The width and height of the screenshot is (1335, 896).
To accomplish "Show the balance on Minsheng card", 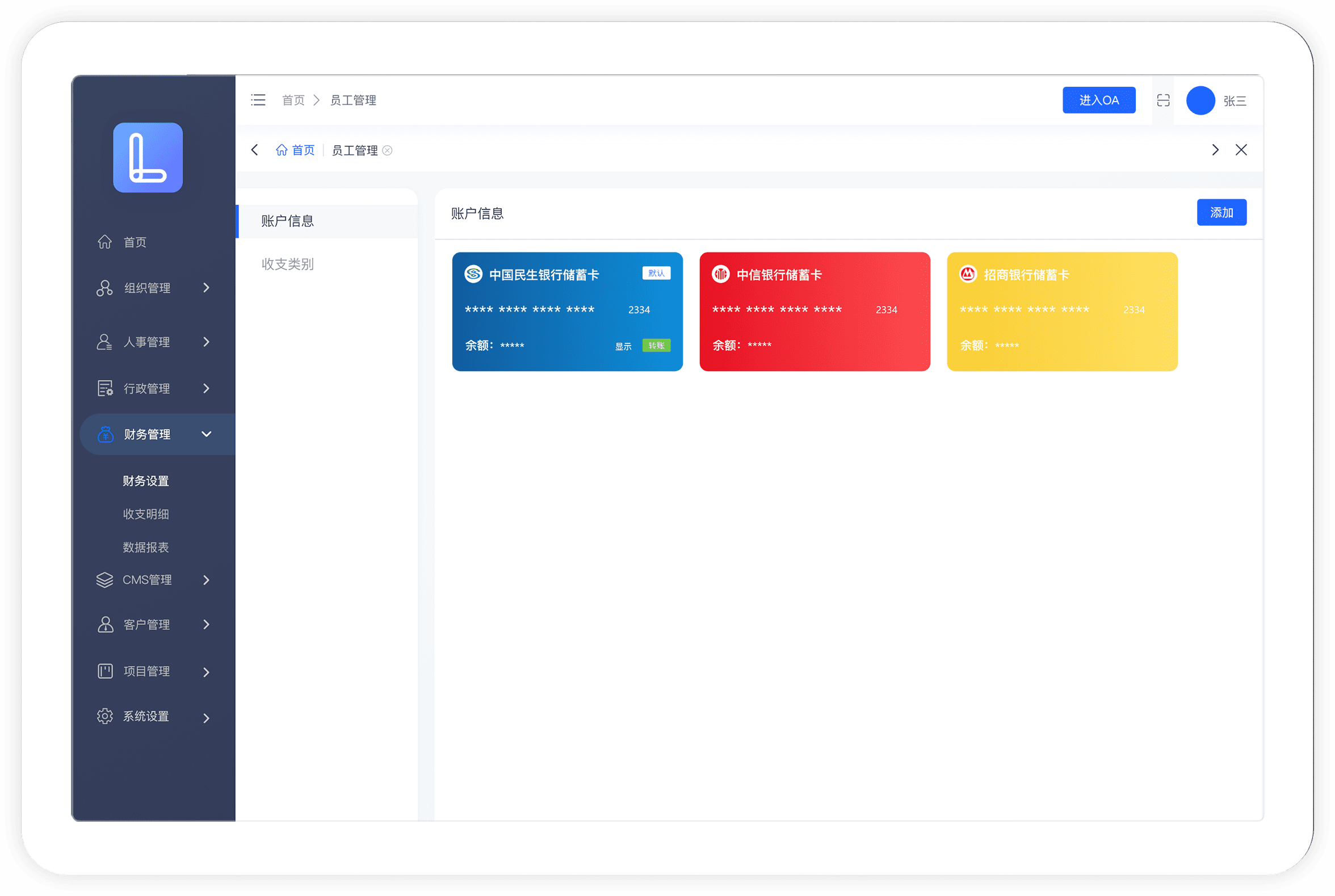I will tap(623, 346).
